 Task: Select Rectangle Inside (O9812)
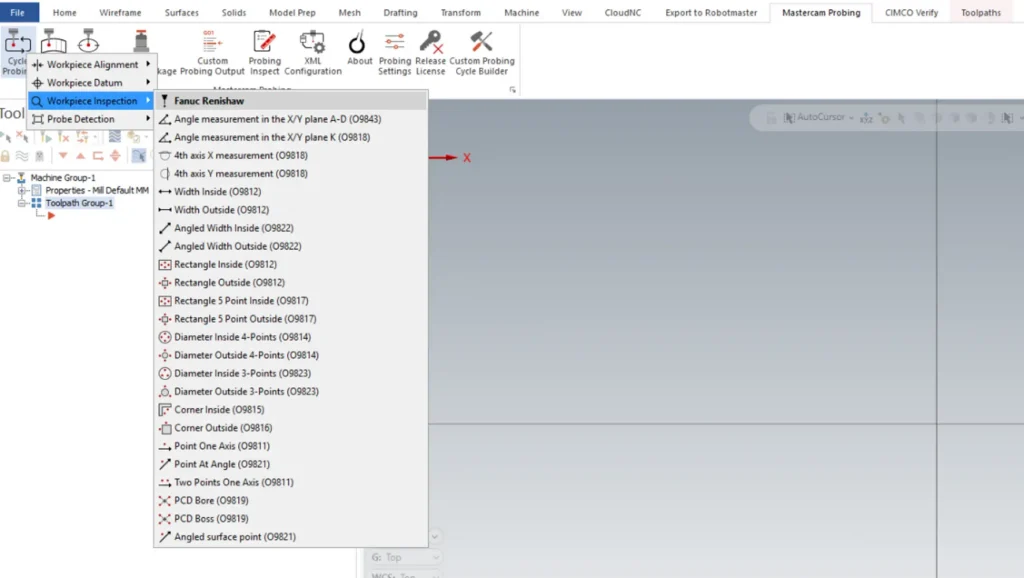(291, 265)
